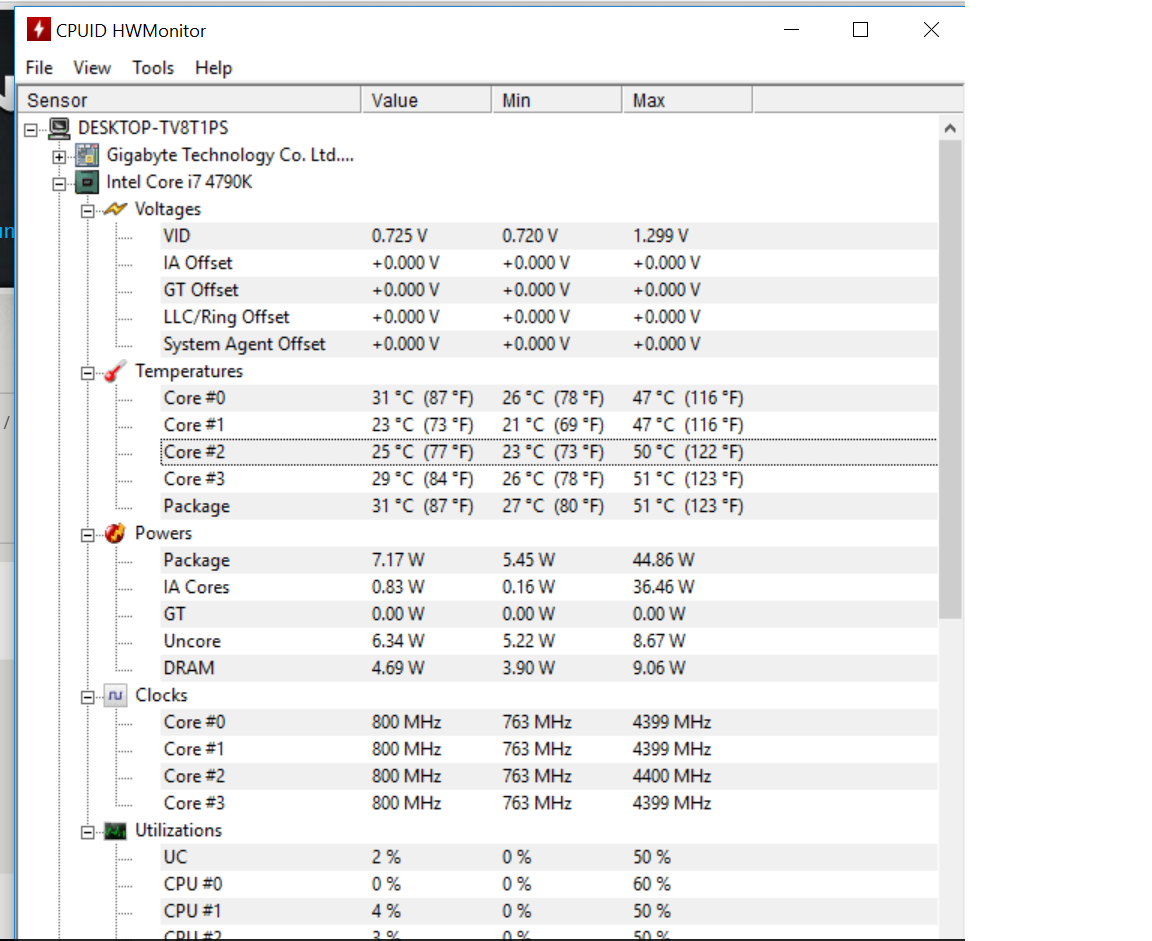This screenshot has width=1152, height=941.
Task: Minimize the HWMonitor window
Action: (791, 29)
